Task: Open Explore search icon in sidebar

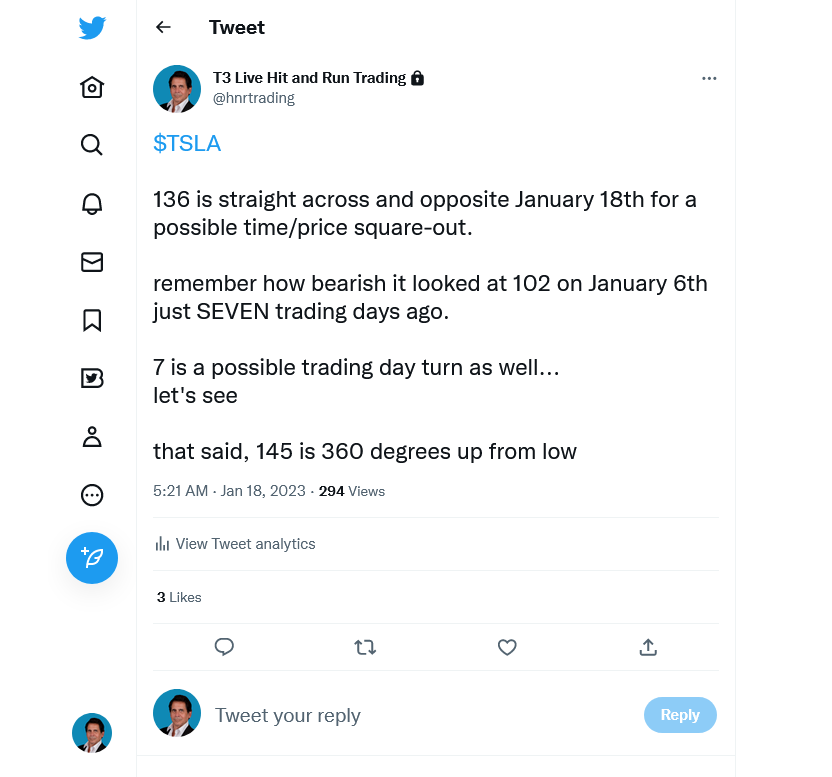Action: [92, 145]
